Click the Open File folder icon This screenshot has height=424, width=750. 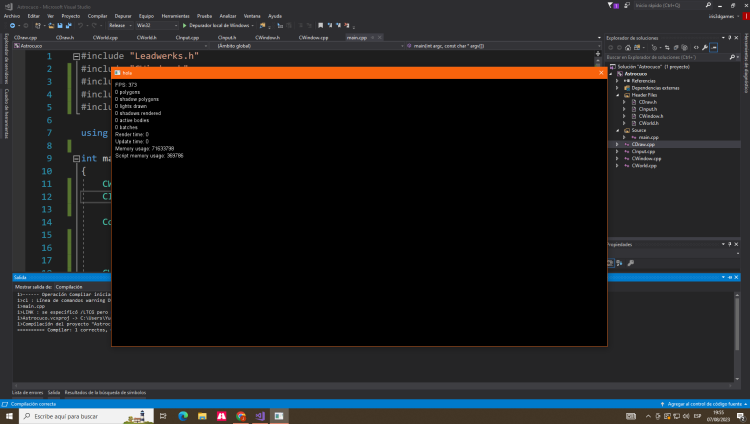pos(51,25)
